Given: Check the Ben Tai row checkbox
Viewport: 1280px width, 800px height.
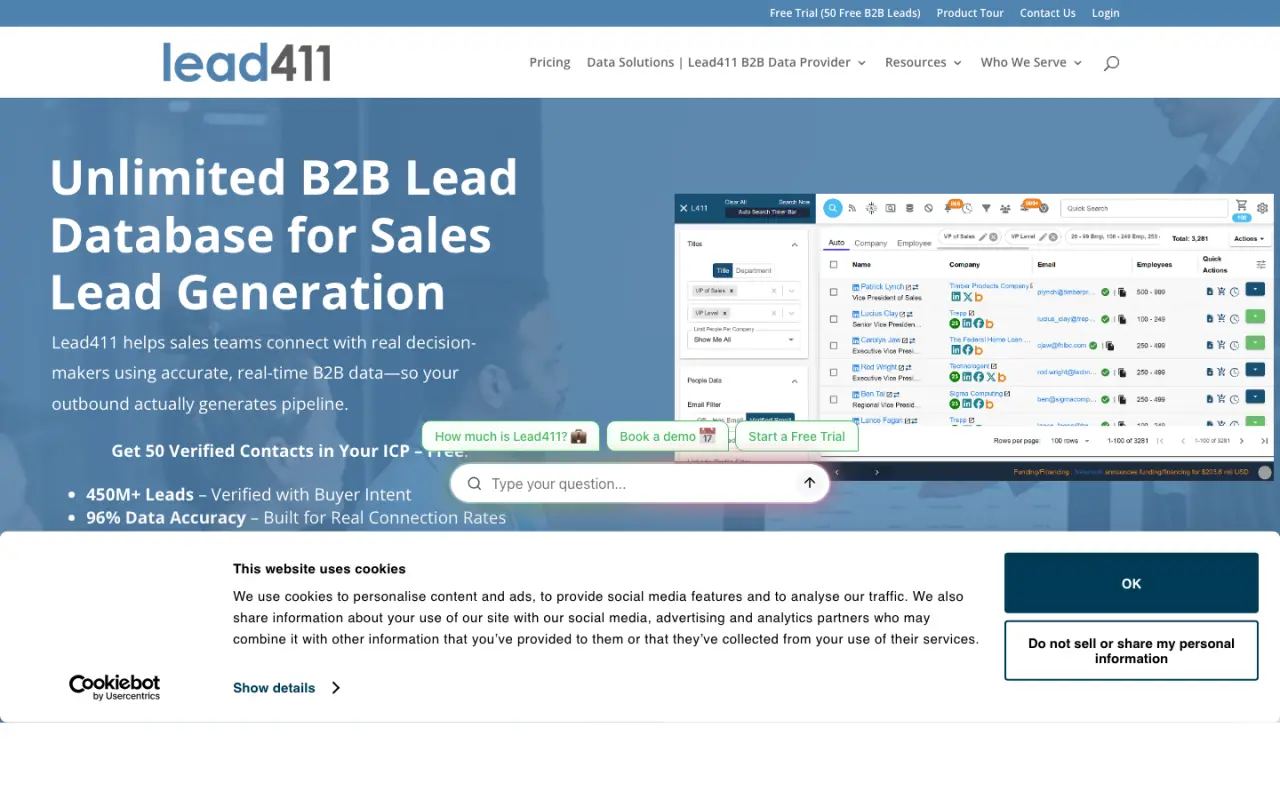Looking at the screenshot, I should (833, 399).
